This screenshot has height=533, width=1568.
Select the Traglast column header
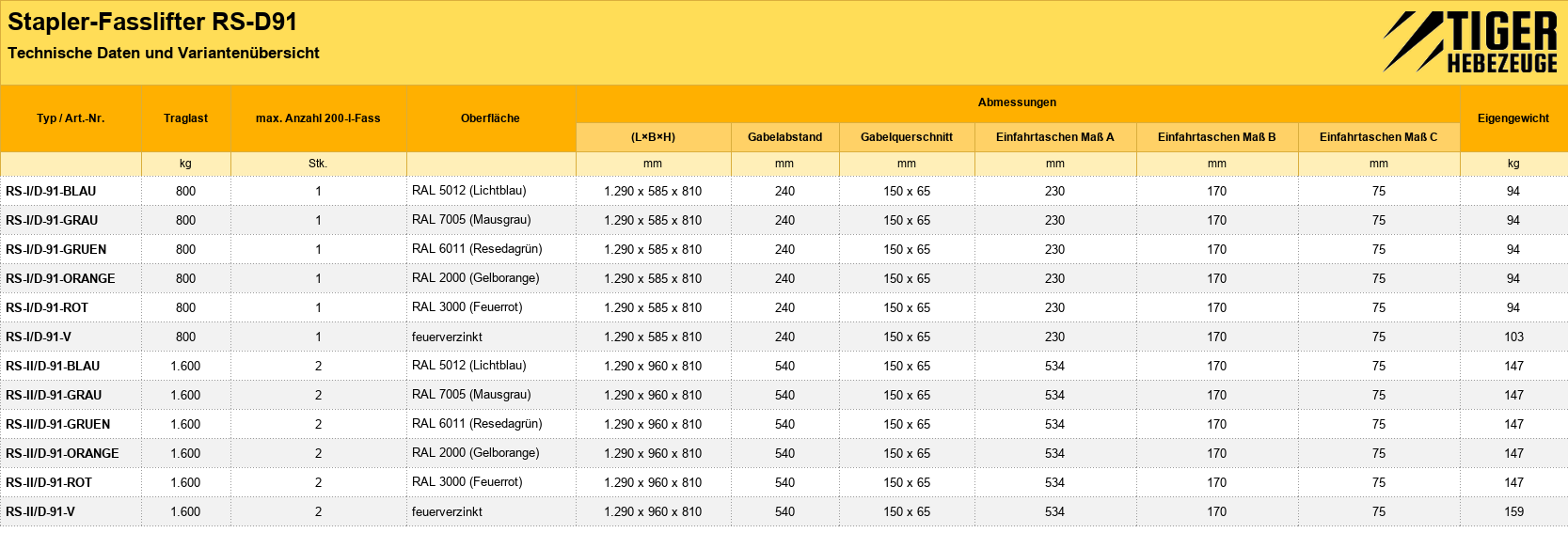pyautogui.click(x=185, y=118)
